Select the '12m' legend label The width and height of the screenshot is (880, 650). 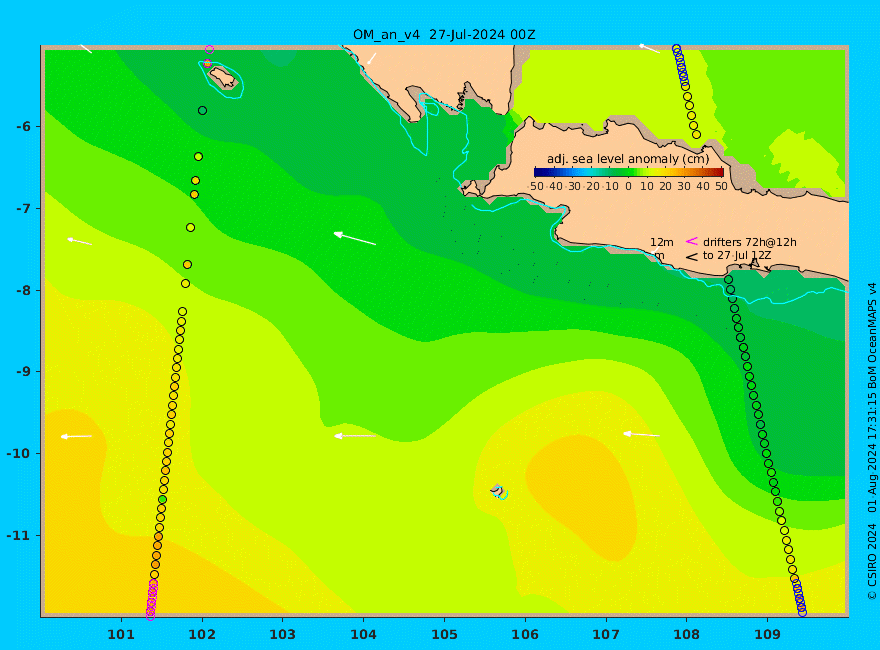[x=662, y=242]
